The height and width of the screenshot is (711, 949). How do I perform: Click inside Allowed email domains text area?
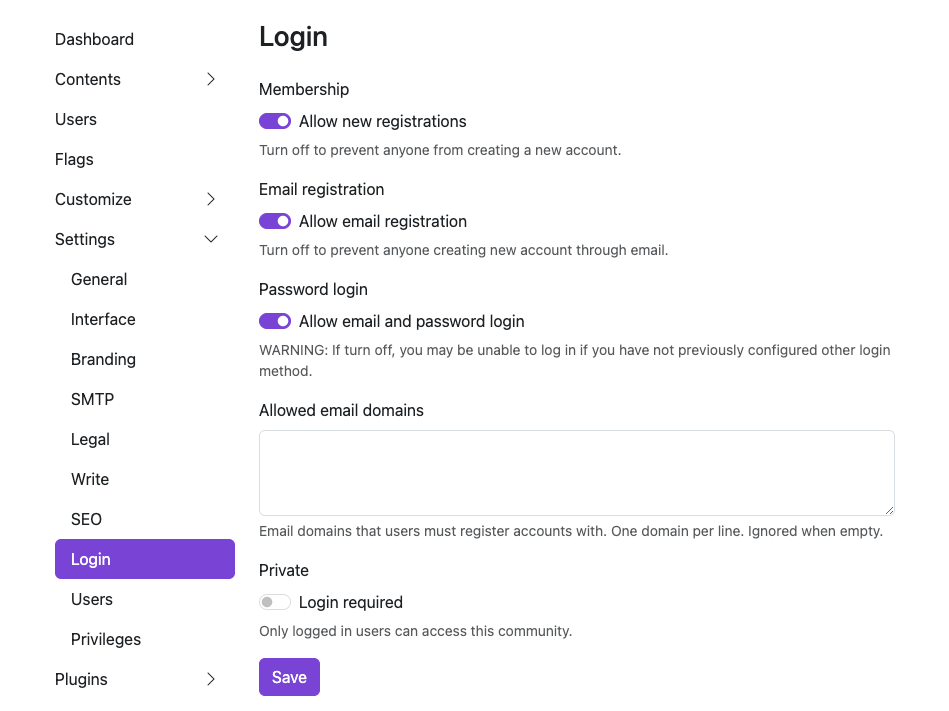click(x=576, y=473)
